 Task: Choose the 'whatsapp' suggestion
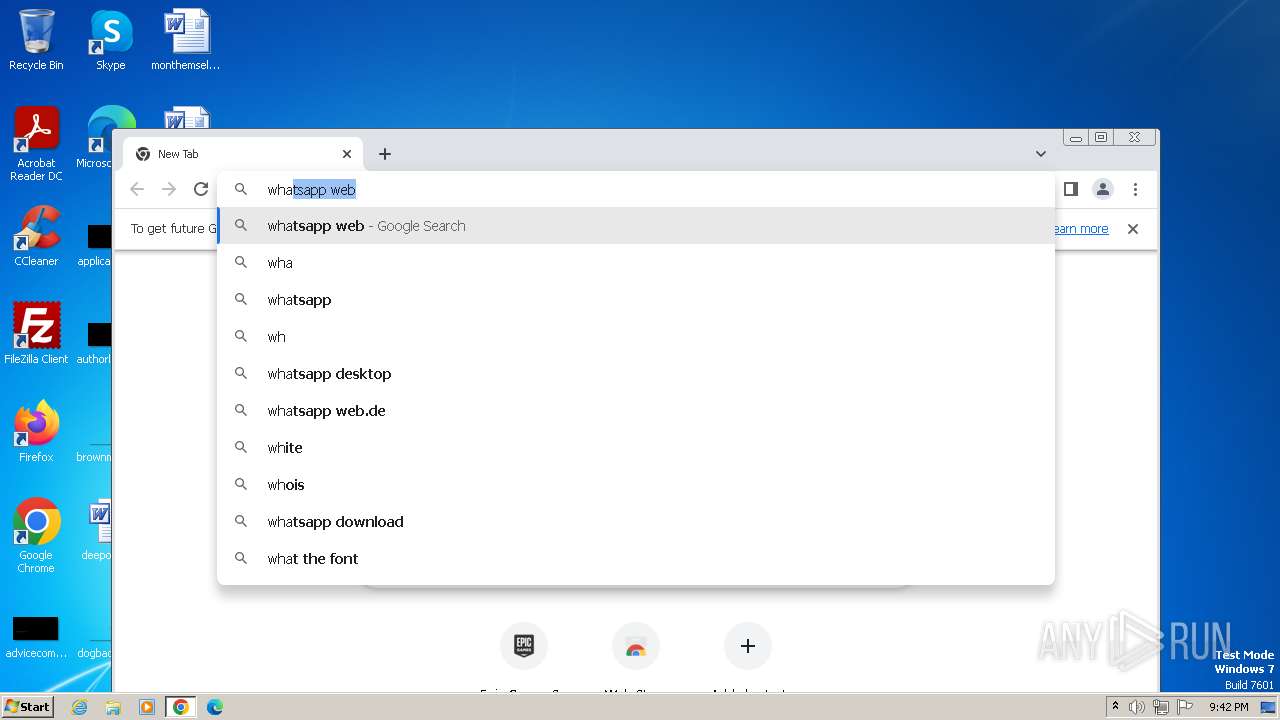636,300
